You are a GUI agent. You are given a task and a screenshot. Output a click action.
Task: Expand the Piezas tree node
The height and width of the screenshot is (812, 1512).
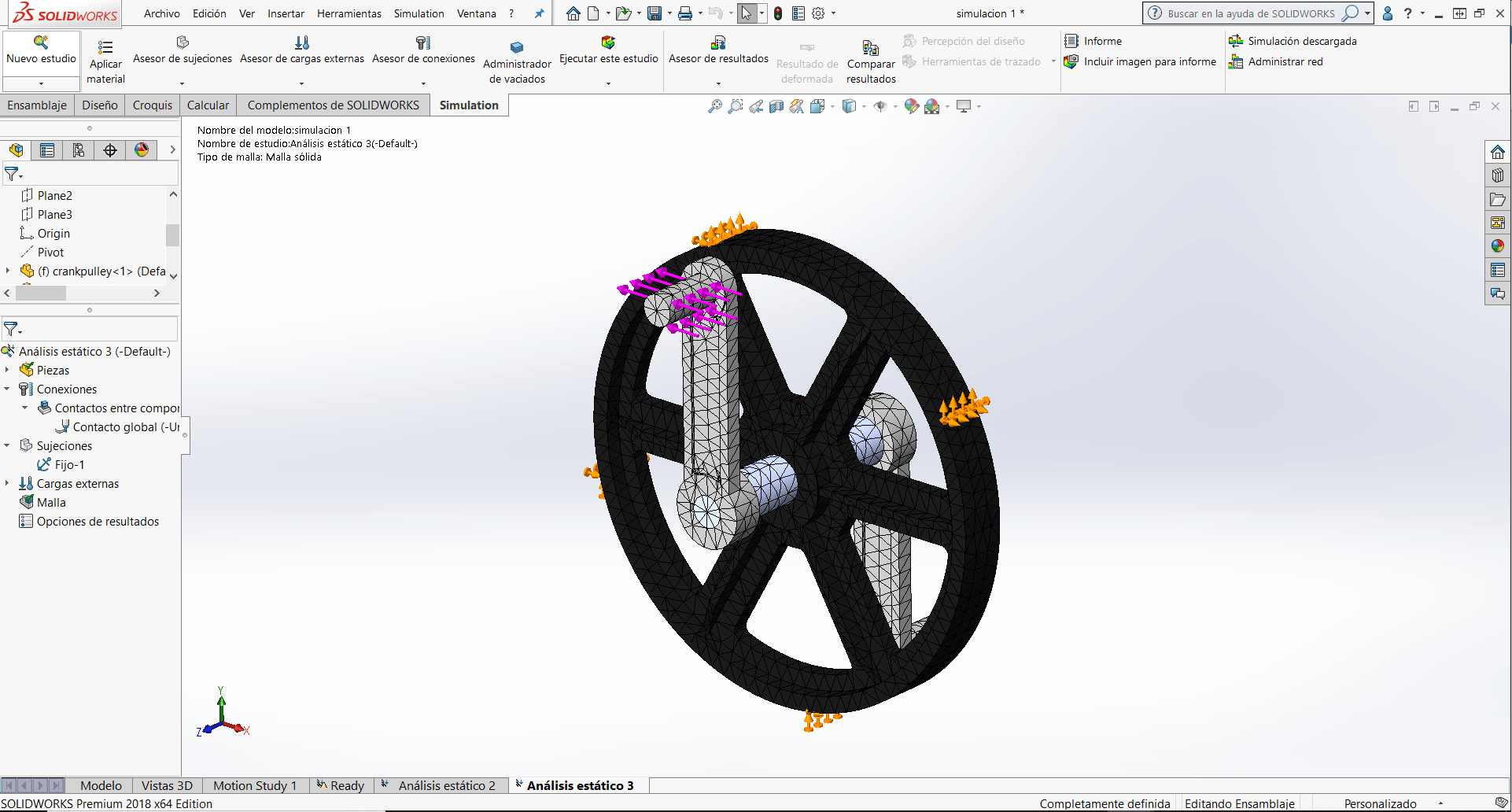click(x=8, y=370)
